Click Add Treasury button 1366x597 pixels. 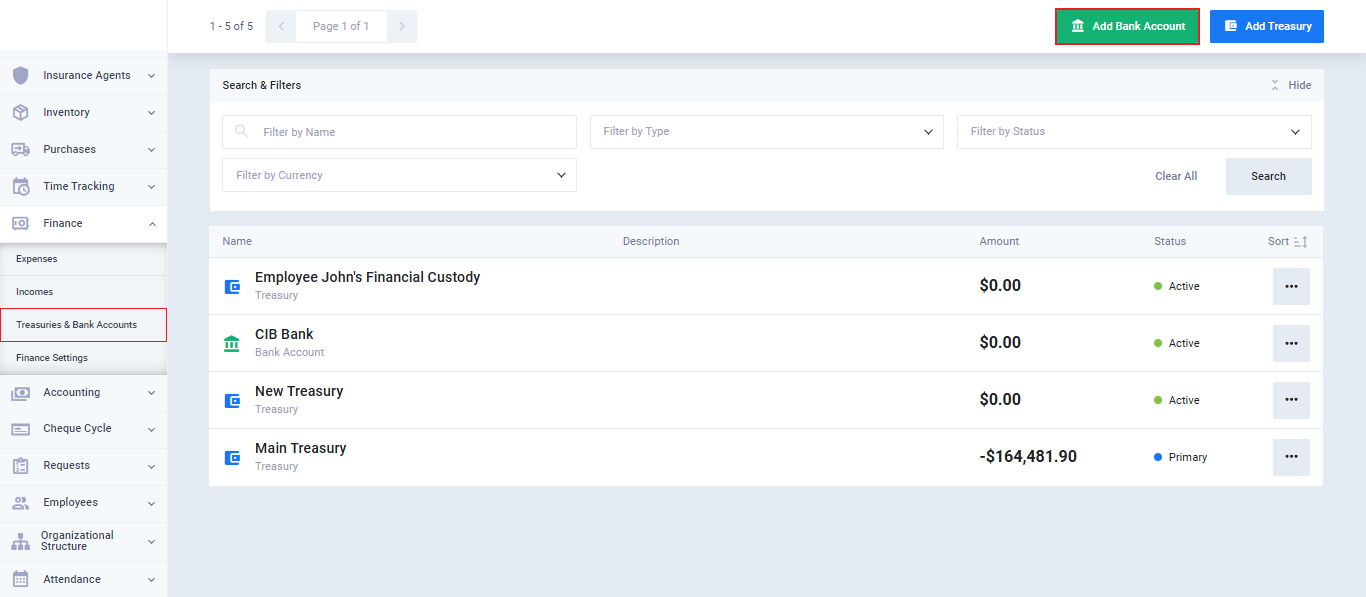(x=1267, y=26)
